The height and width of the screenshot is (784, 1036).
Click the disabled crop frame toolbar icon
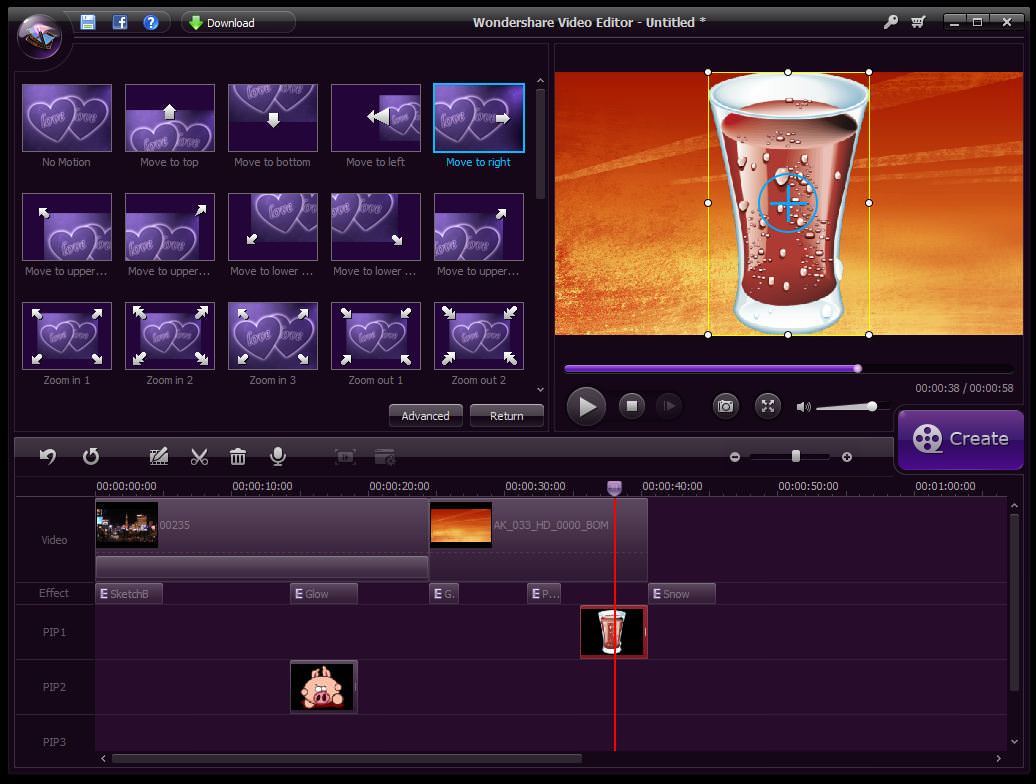(345, 456)
